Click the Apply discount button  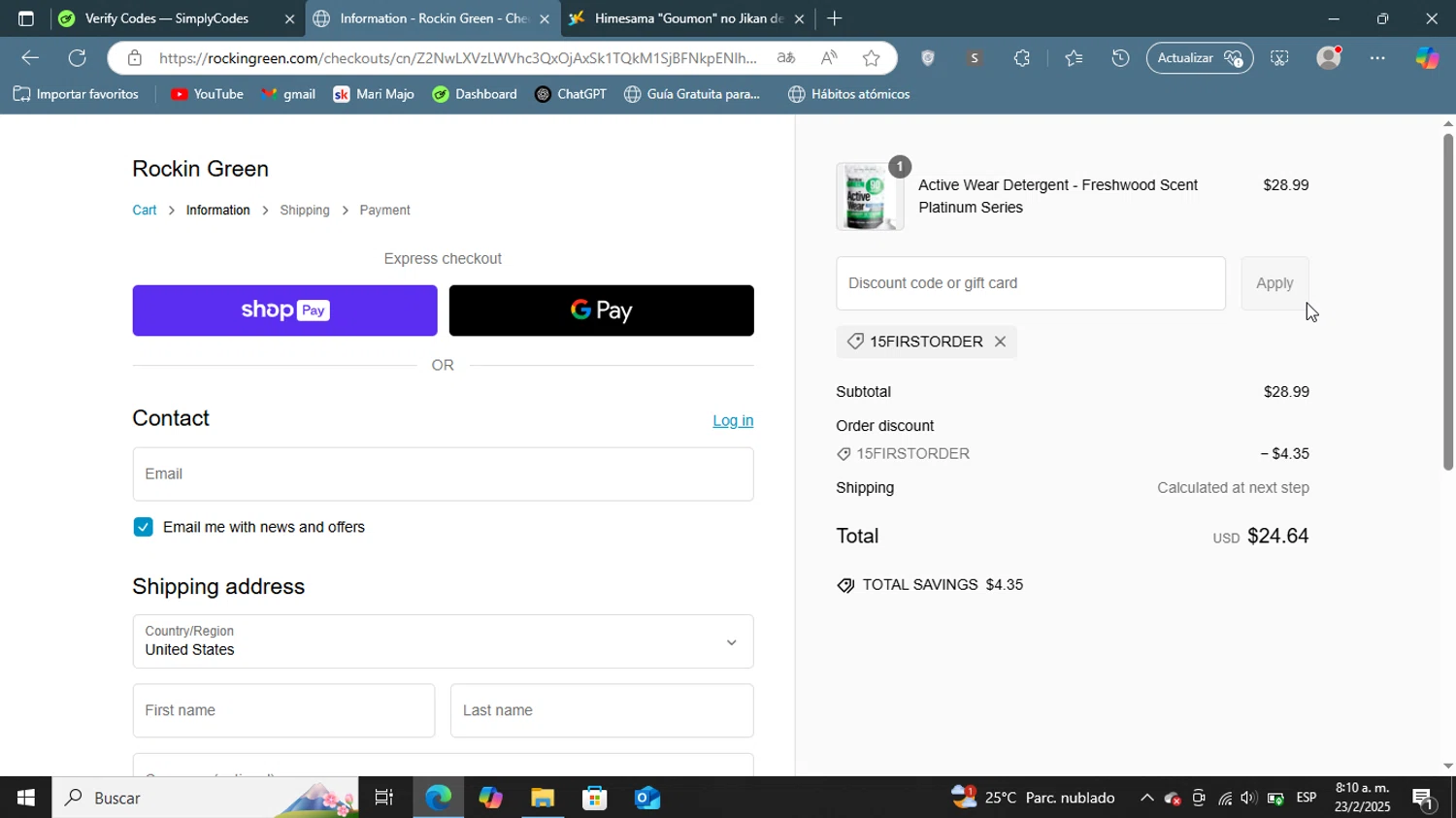click(1274, 283)
